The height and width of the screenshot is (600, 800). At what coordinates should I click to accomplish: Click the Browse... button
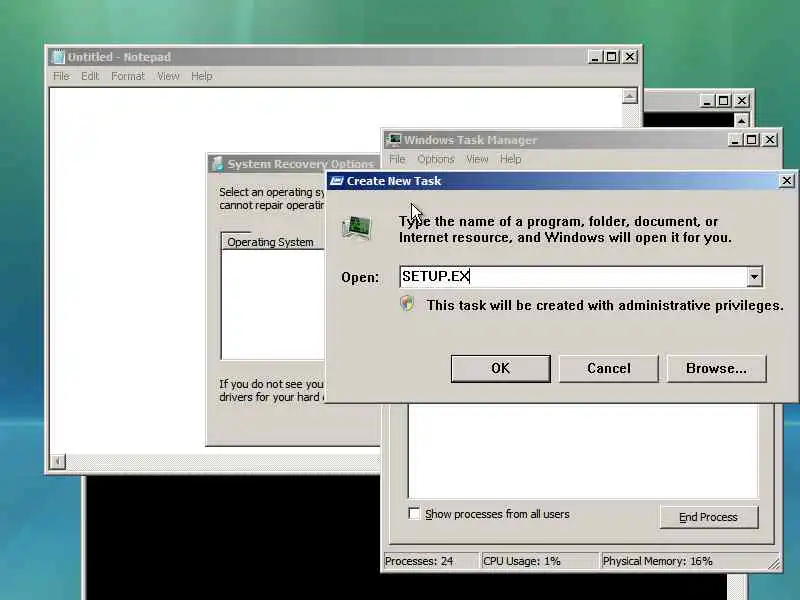(716, 368)
